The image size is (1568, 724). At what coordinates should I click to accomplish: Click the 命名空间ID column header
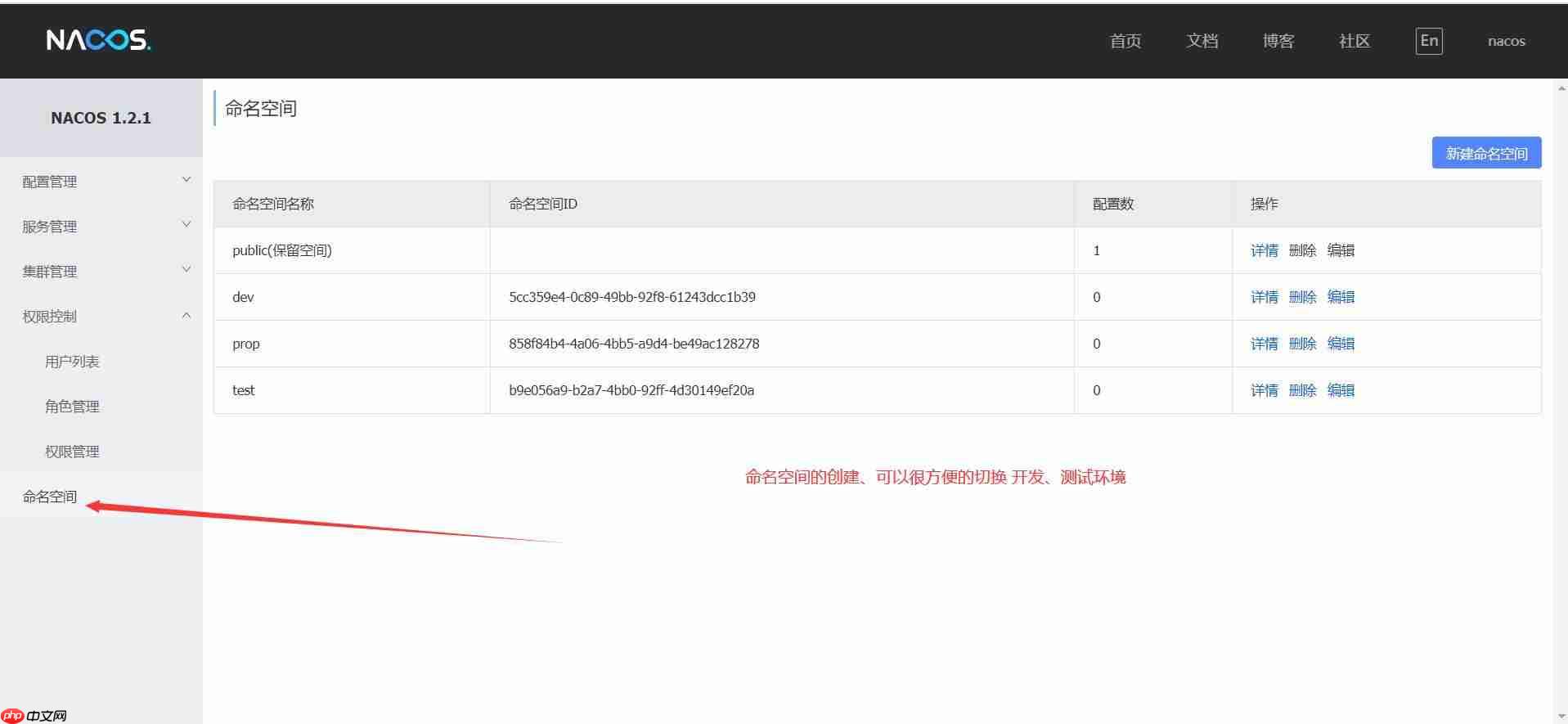(782, 204)
